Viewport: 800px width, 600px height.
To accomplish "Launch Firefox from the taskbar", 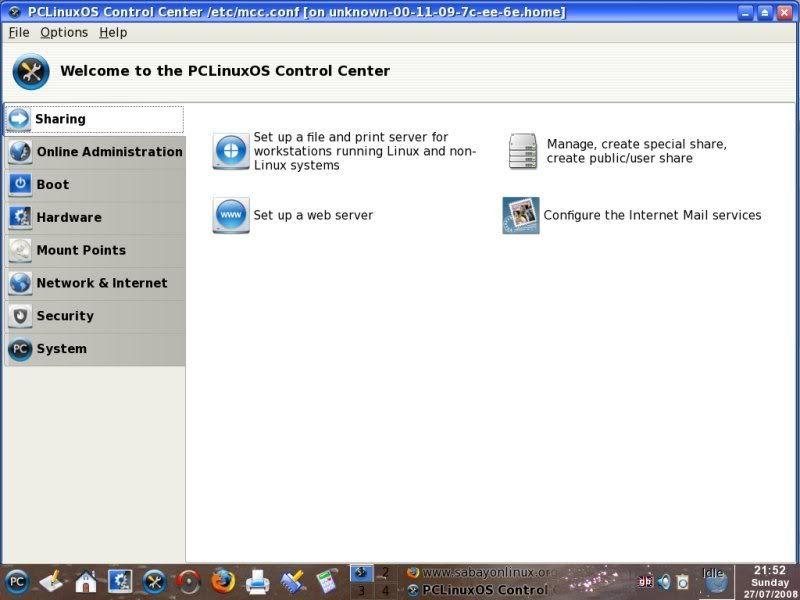I will point(223,582).
